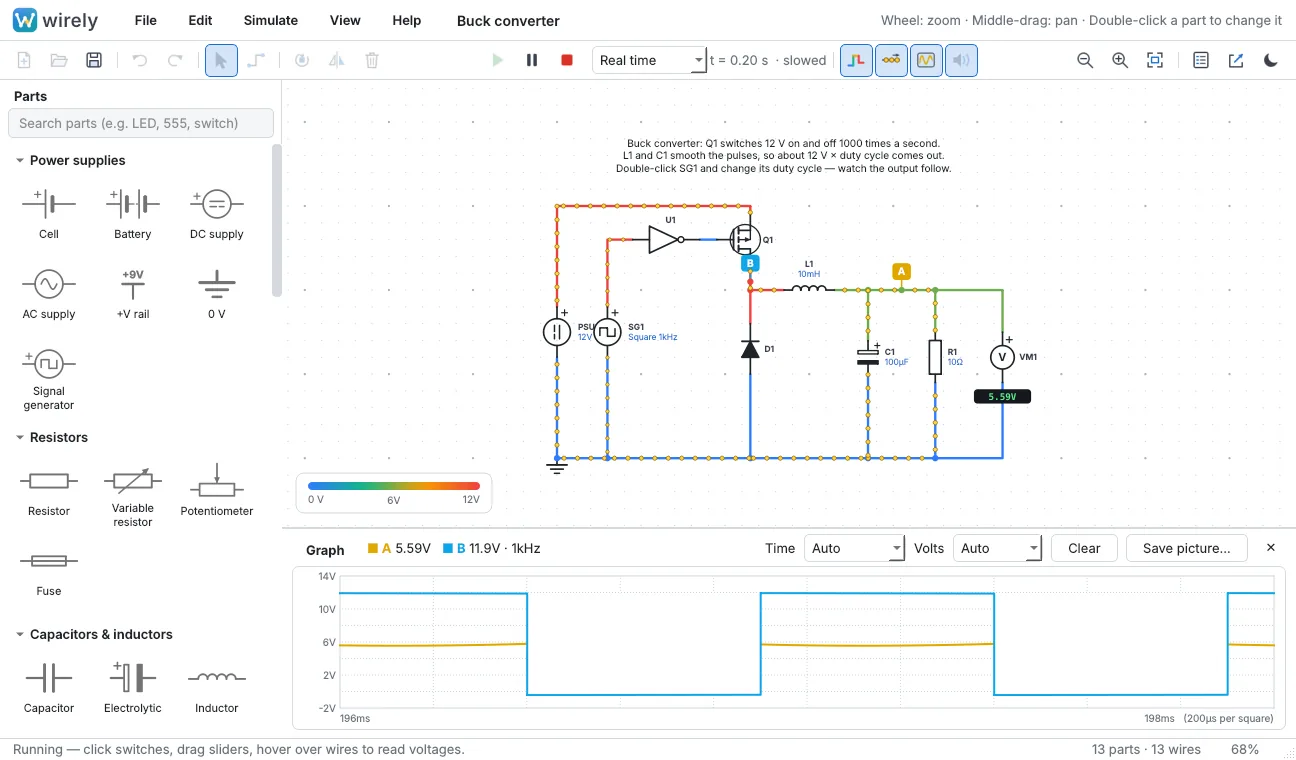Viewport: 1296px width, 760px height.
Task: Click probe A marker on the circuit
Action: pyautogui.click(x=901, y=271)
